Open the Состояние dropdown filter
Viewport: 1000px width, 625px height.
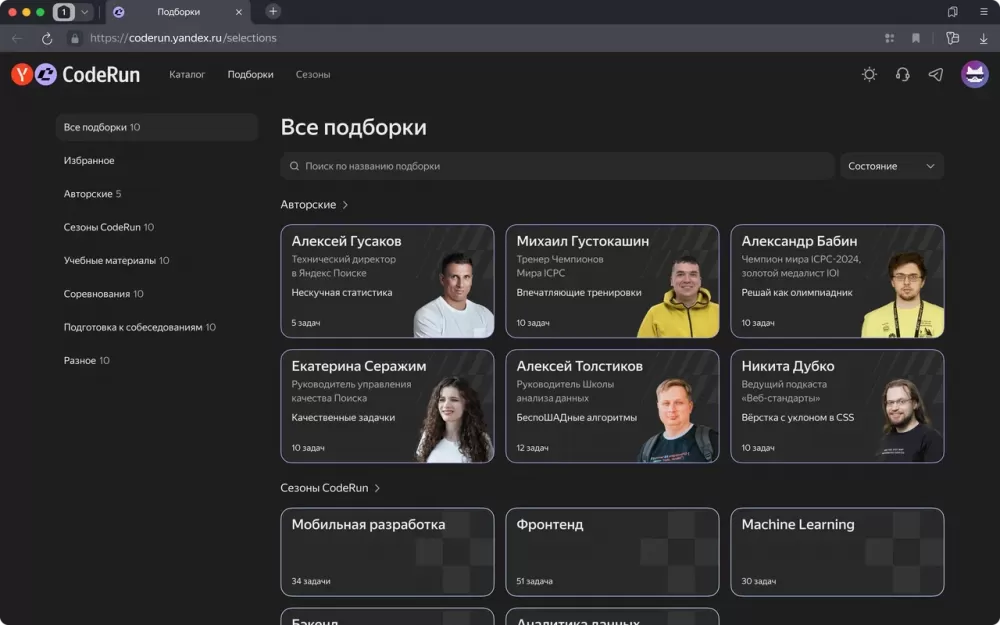(891, 166)
